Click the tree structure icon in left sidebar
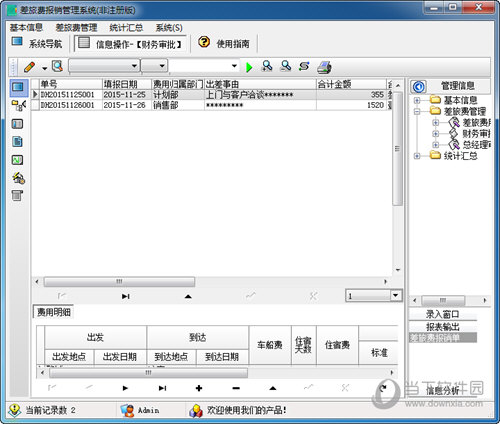 (x=19, y=106)
